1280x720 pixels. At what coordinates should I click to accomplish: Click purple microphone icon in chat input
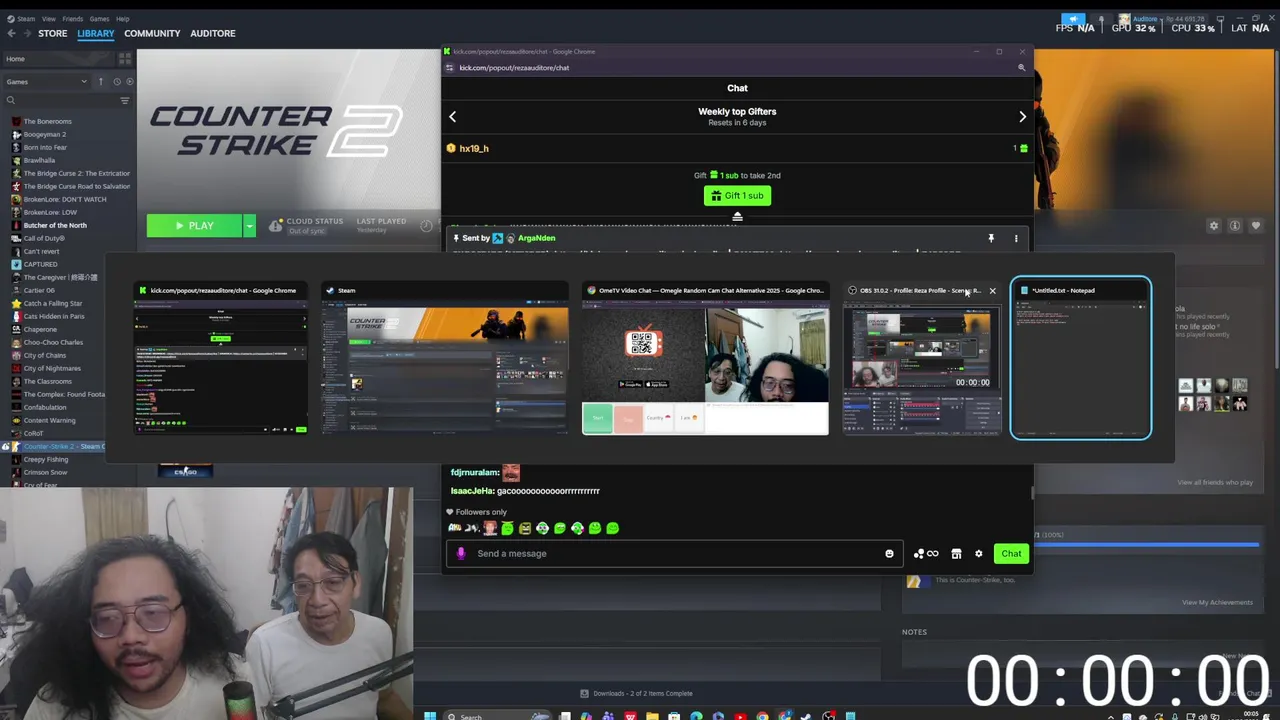click(x=460, y=553)
